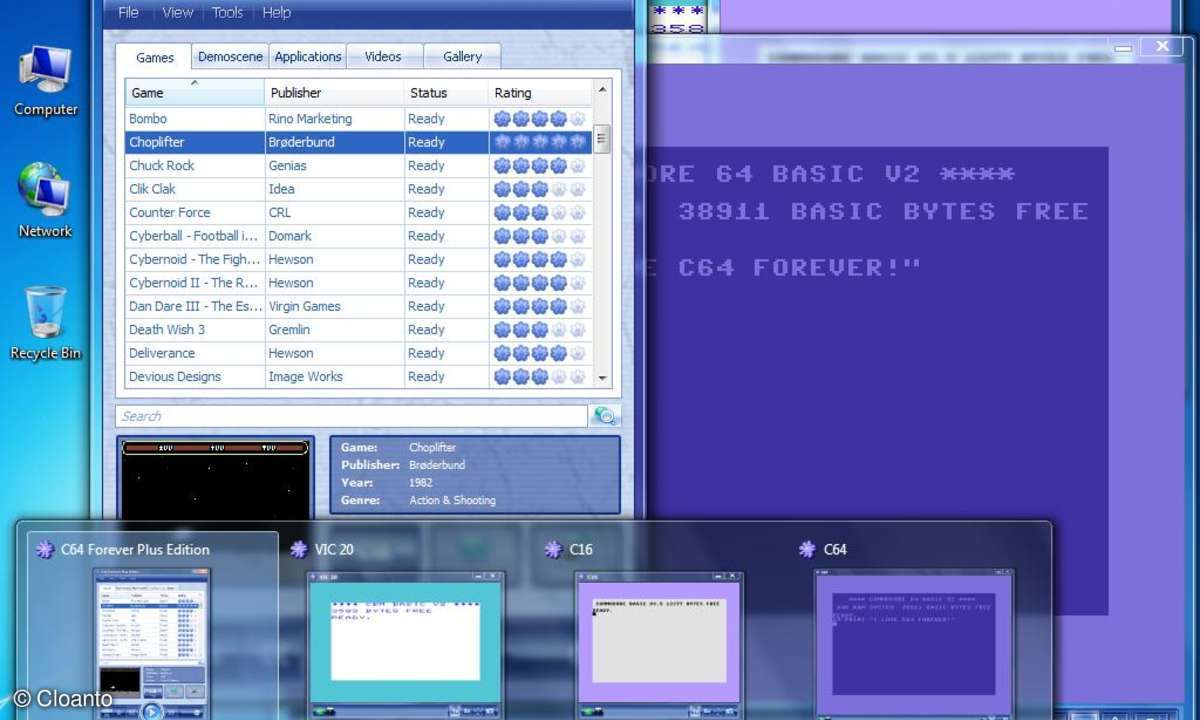Viewport: 1200px width, 720px height.
Task: Select the Cybernoid II - The R... game row
Action: pyautogui.click(x=357, y=283)
